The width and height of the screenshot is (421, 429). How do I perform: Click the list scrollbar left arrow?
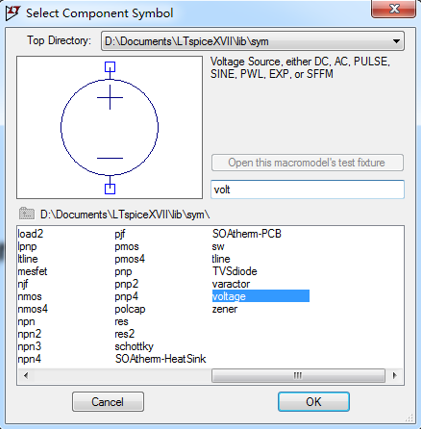[x=26, y=375]
